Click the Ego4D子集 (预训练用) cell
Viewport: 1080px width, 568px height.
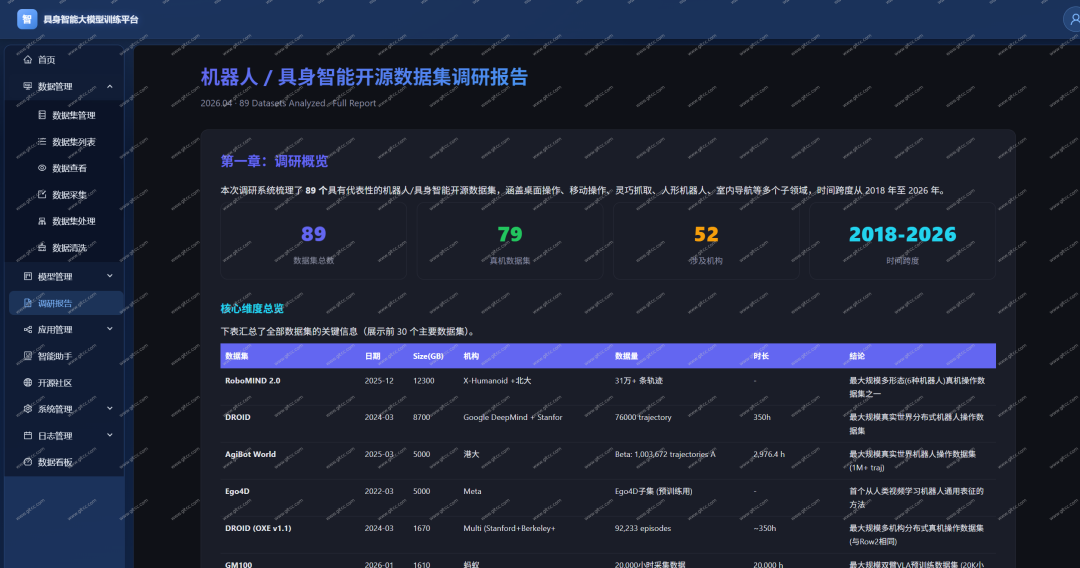pyautogui.click(x=654, y=492)
